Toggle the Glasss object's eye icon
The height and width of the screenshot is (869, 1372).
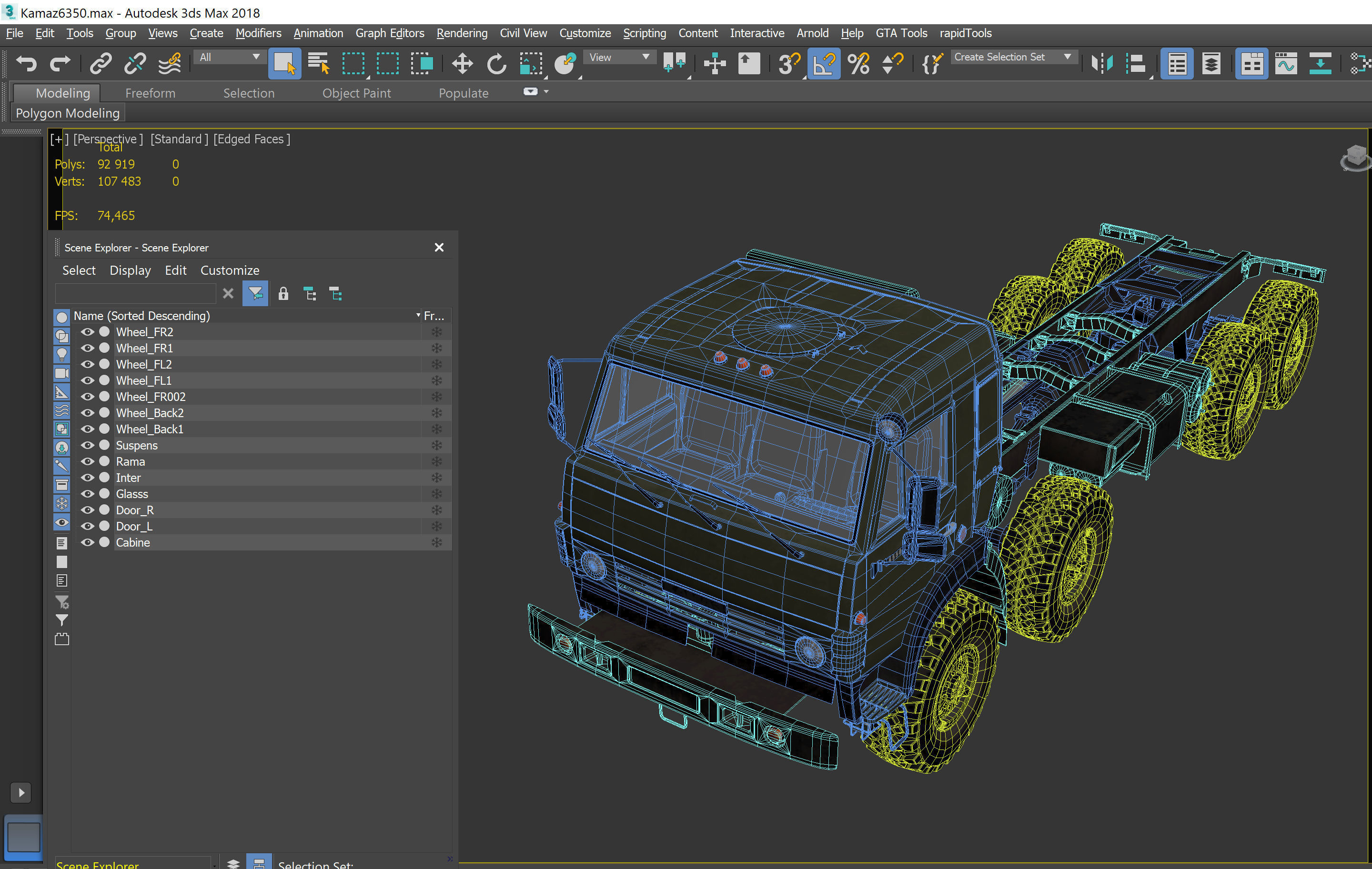87,494
